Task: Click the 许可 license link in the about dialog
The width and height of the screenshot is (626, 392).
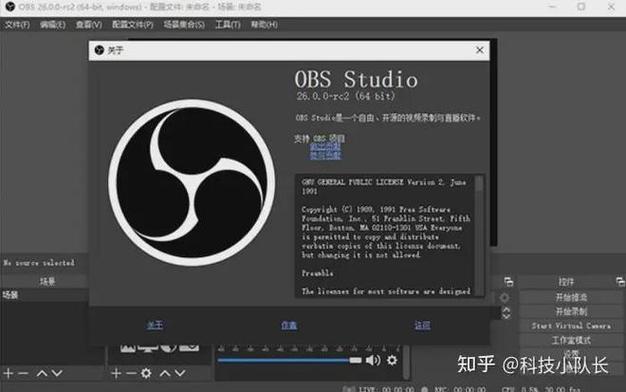Action: tap(422, 325)
